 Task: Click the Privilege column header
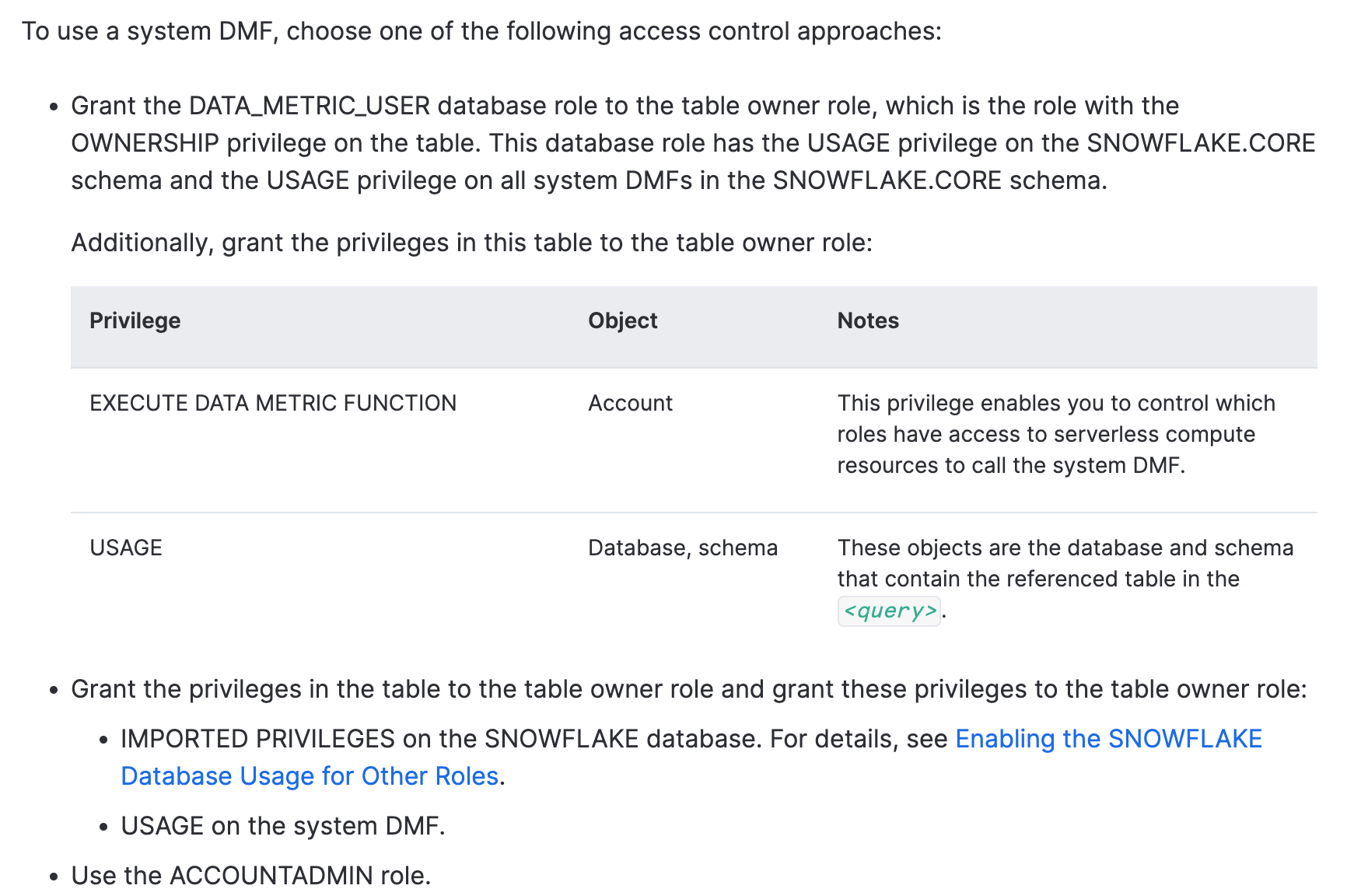click(x=135, y=320)
